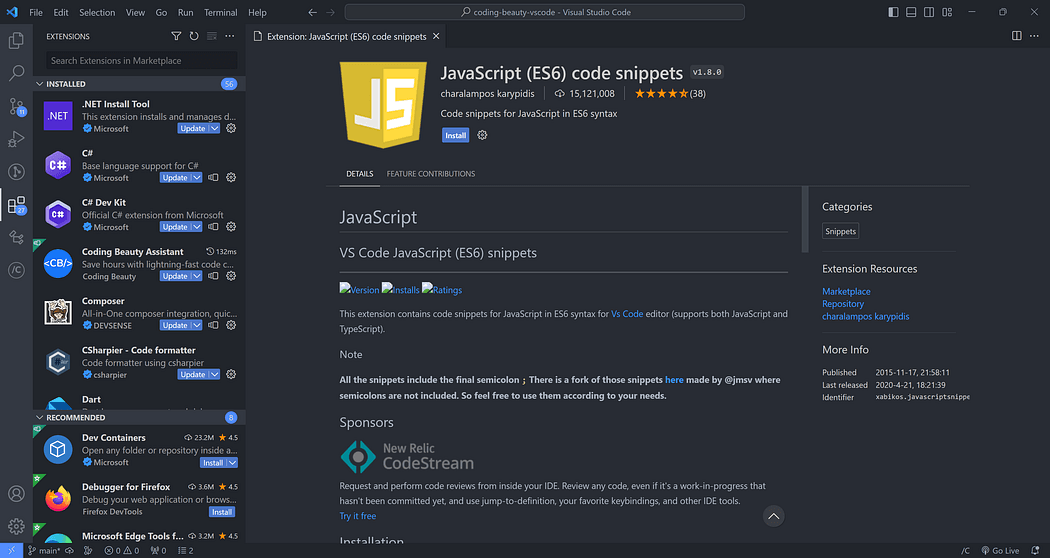The width and height of the screenshot is (1050, 558).
Task: Open Update dropdown arrow for C# Dev Kit
Action: pyautogui.click(x=197, y=226)
